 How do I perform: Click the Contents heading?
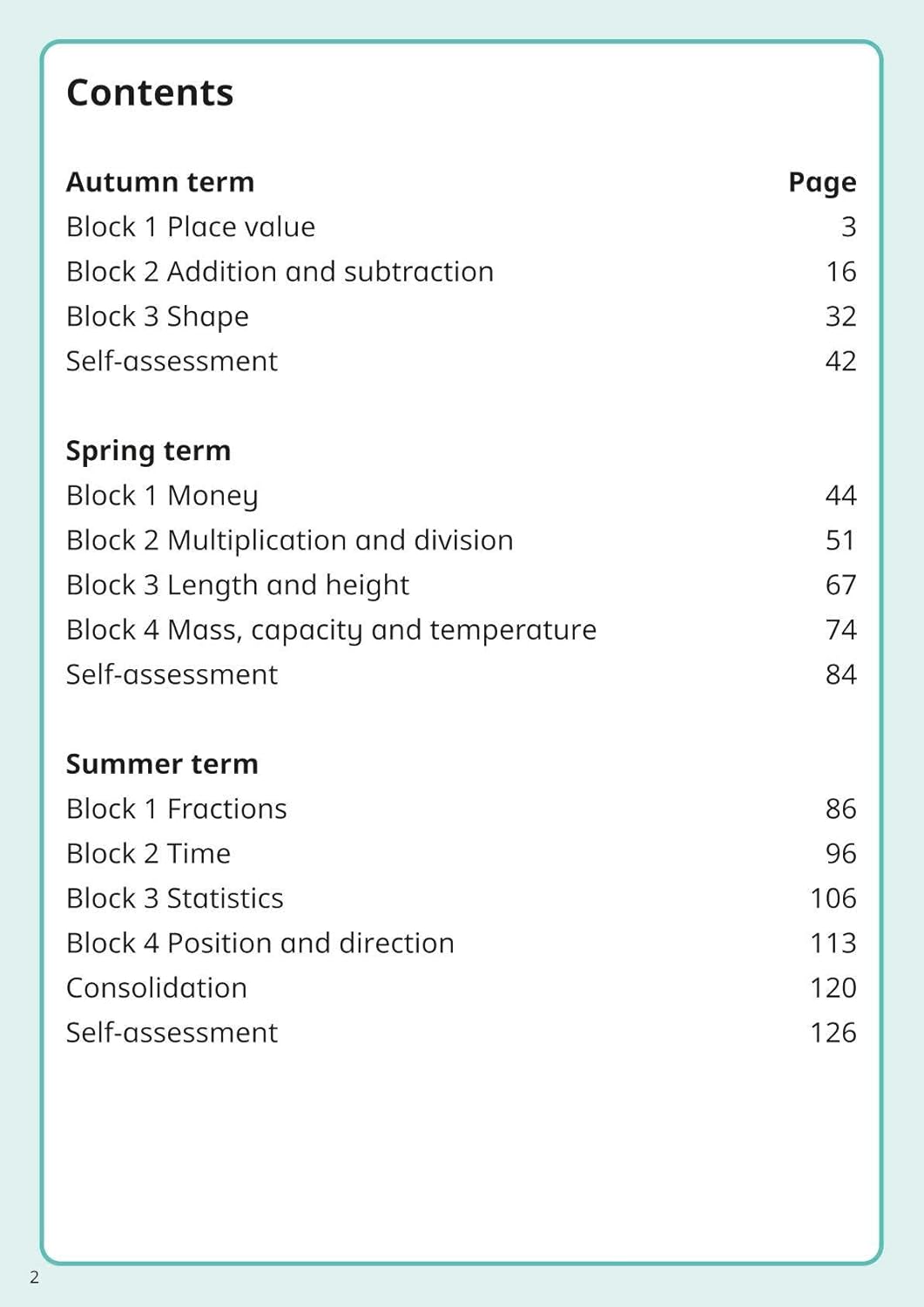150,92
